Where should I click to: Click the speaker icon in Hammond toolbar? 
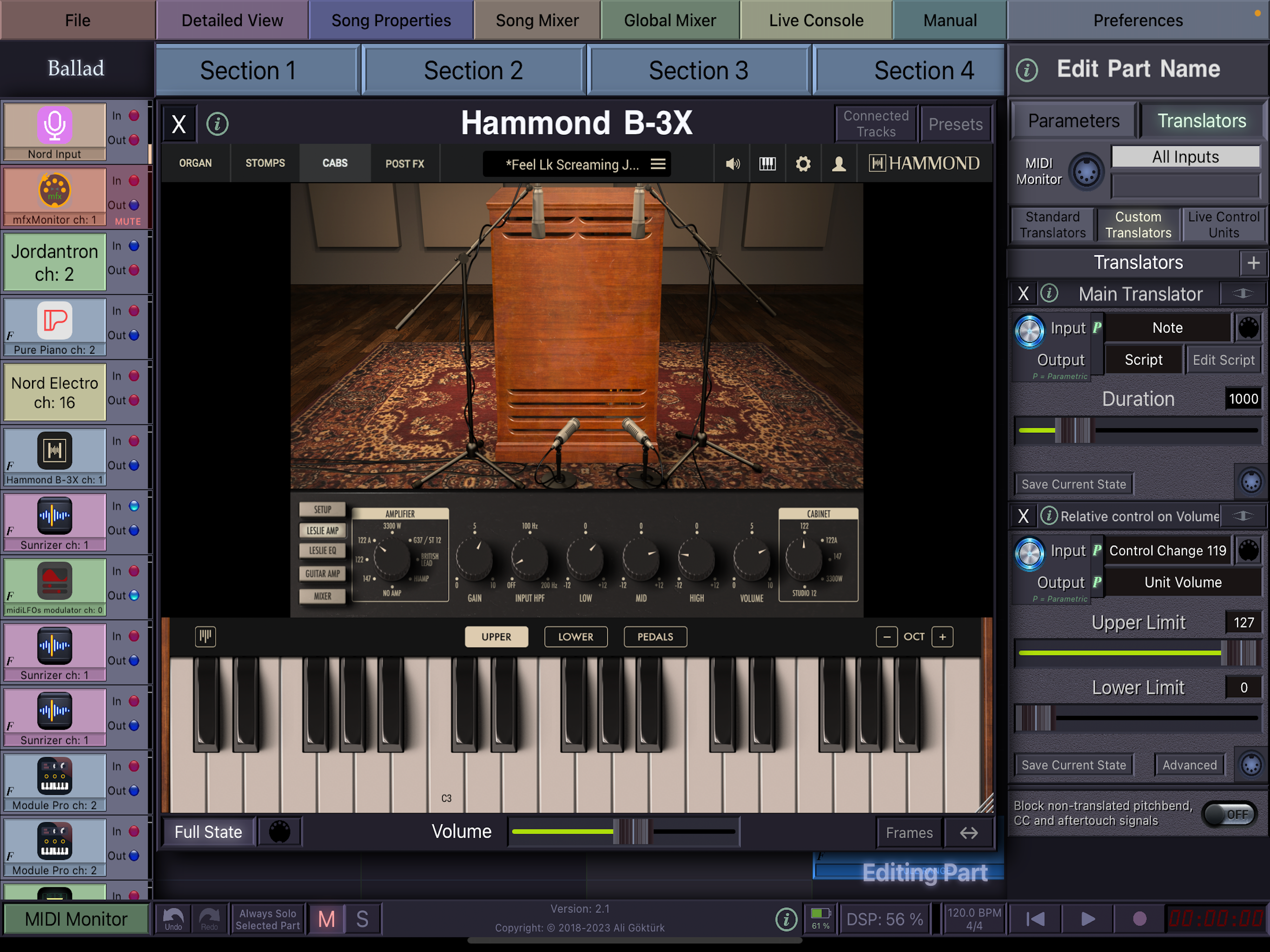(x=733, y=164)
